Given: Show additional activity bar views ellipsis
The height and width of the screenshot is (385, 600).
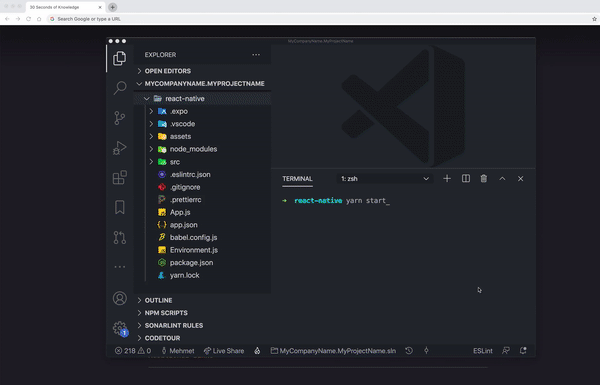Looking at the screenshot, I should point(119,267).
